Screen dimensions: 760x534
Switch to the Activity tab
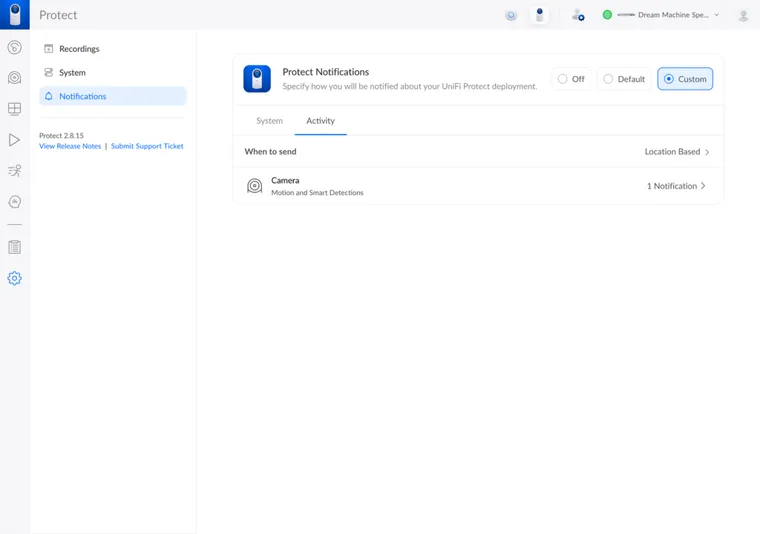[320, 121]
